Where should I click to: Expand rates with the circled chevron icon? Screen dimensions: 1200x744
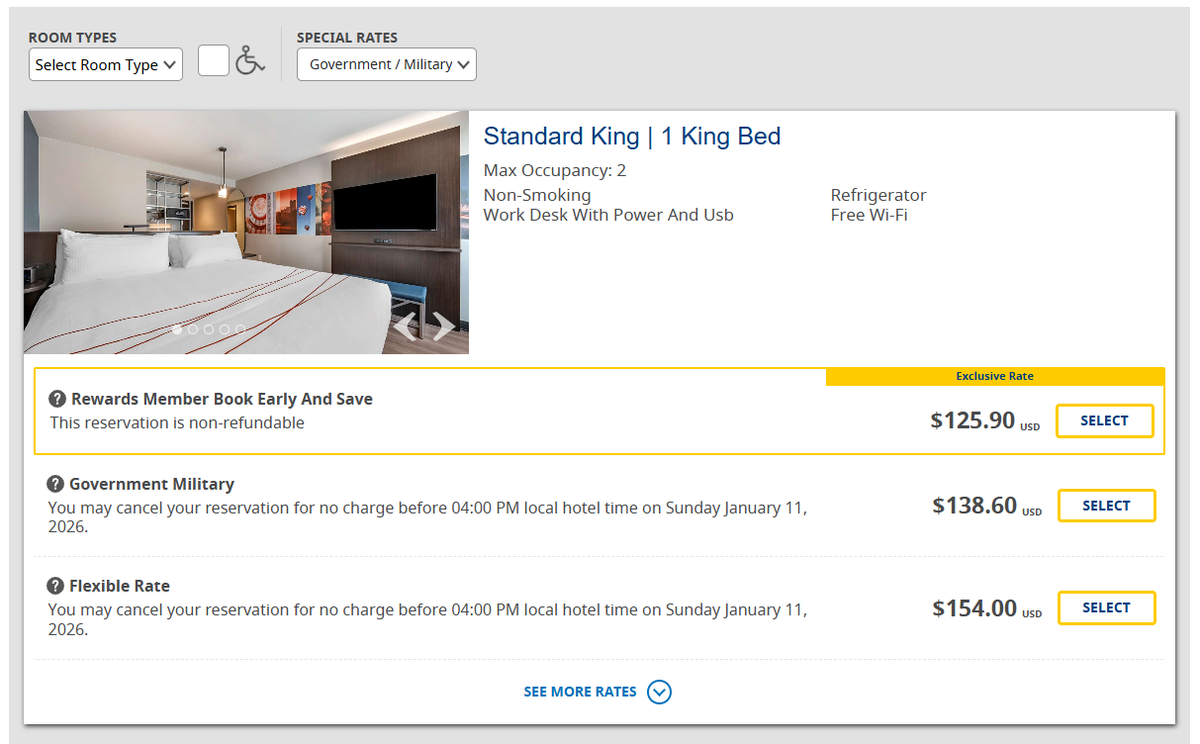[x=659, y=692]
